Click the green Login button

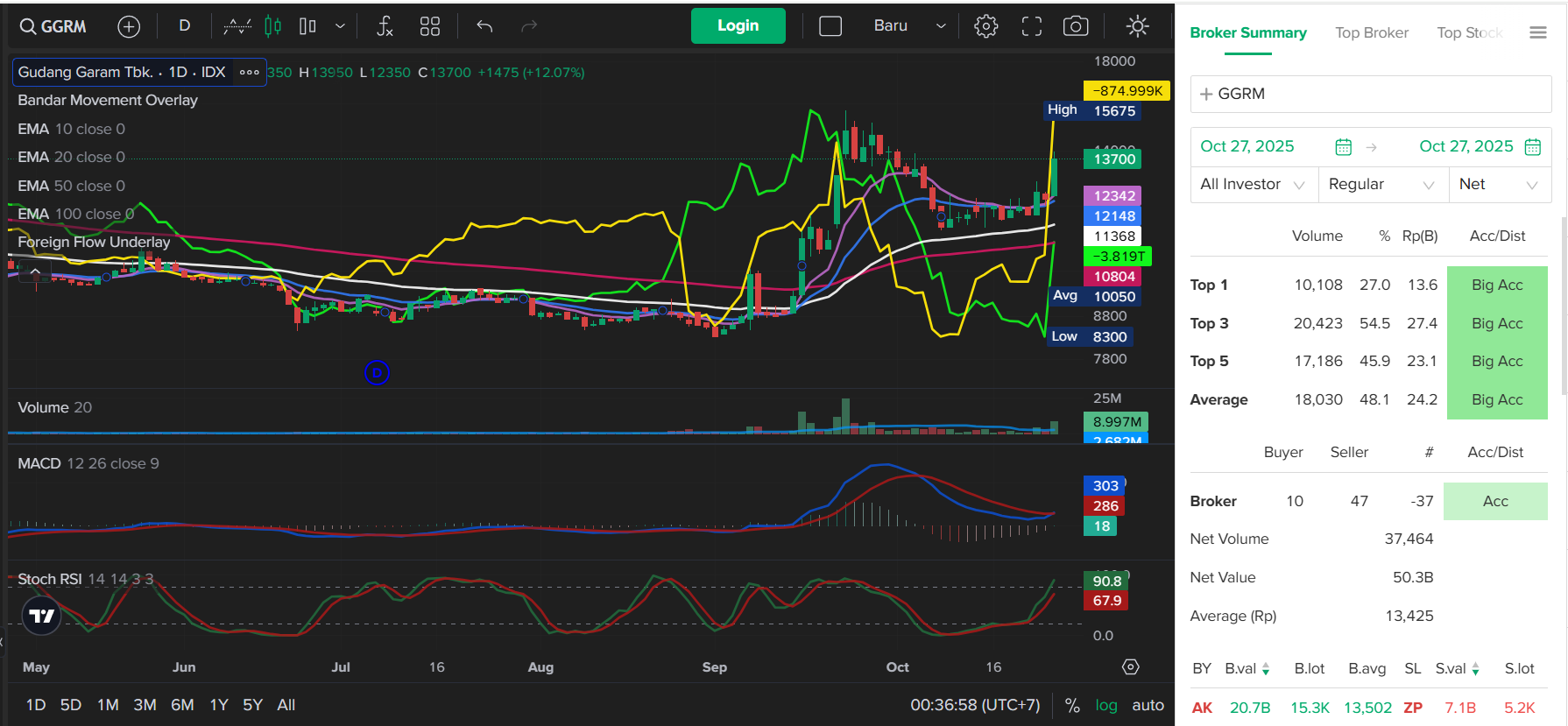point(738,26)
